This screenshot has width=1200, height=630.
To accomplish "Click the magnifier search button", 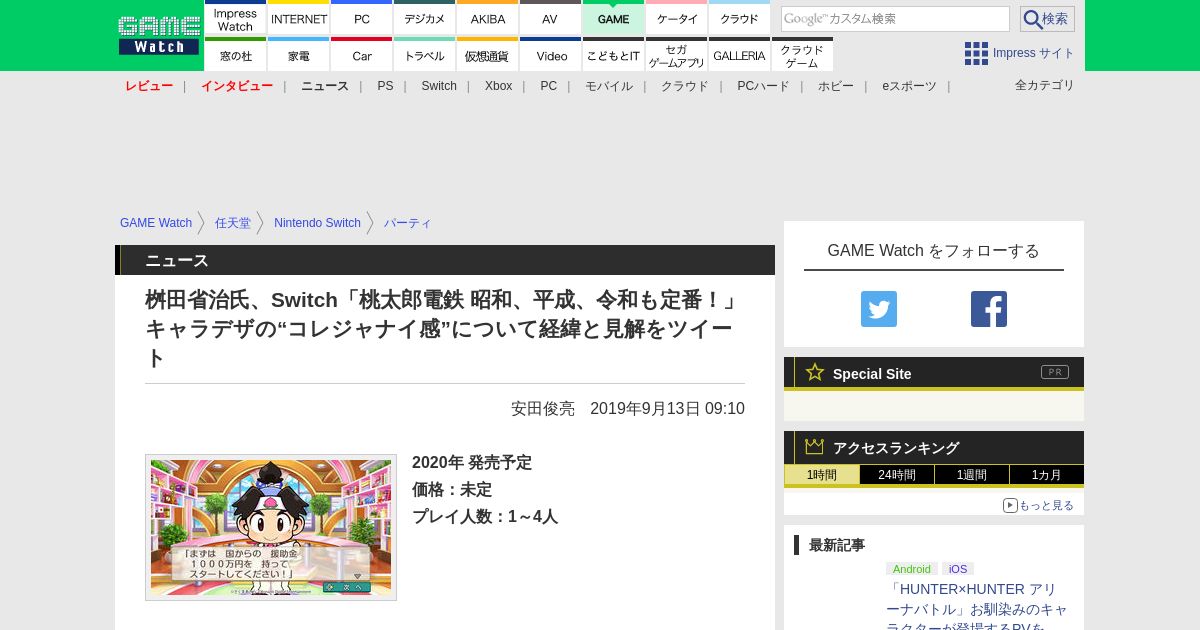I will click(x=1047, y=19).
